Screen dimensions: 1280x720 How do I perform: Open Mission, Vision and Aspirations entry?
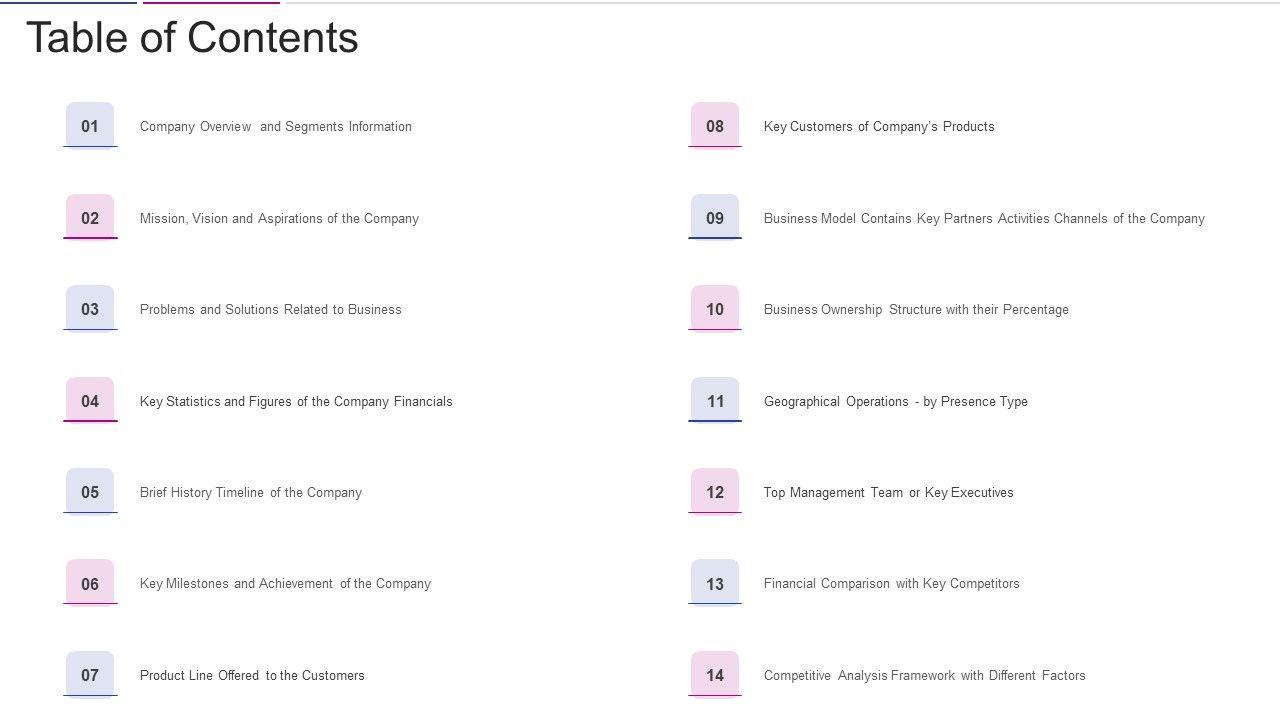[279, 219]
